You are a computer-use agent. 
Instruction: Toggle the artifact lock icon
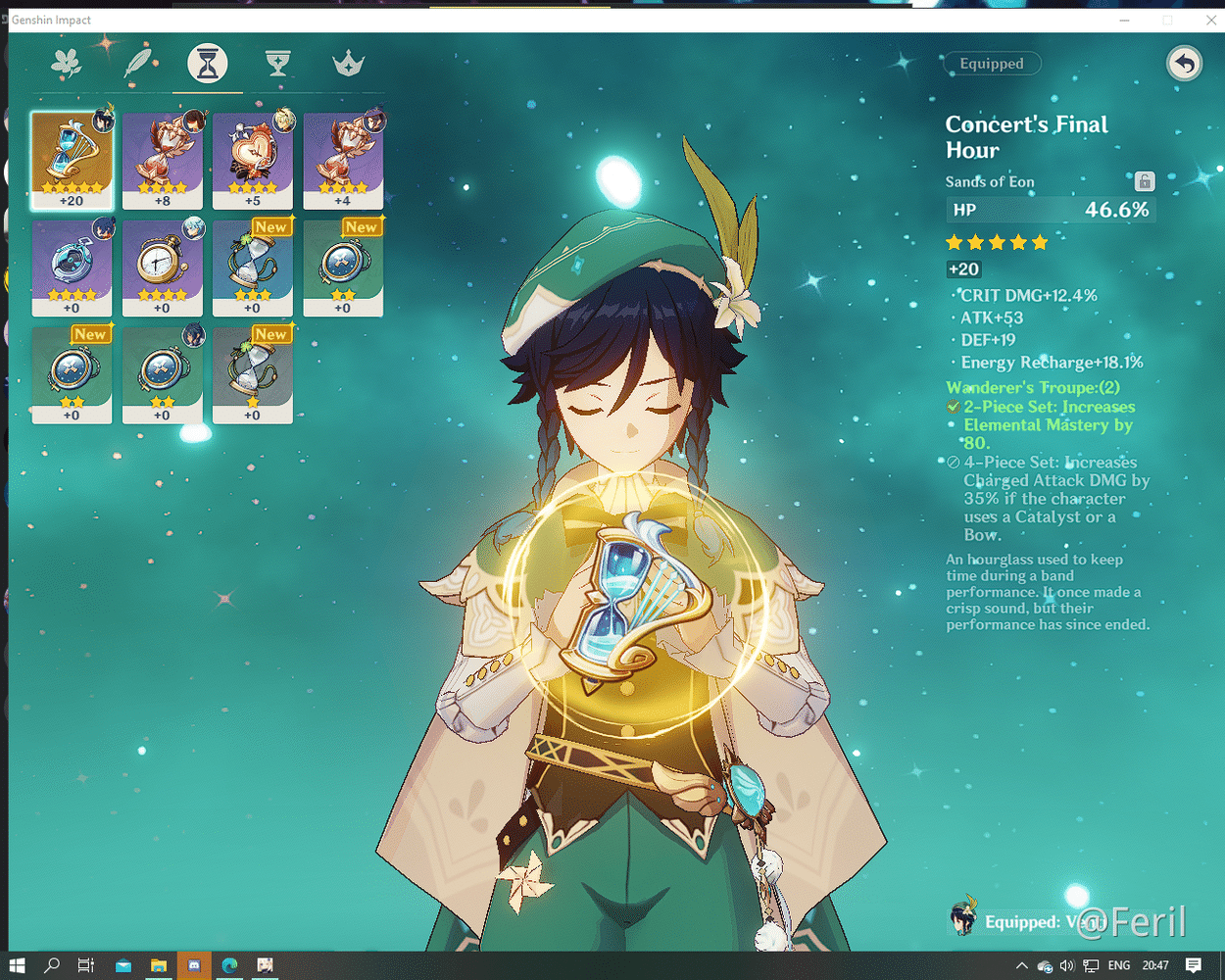pos(1144,181)
